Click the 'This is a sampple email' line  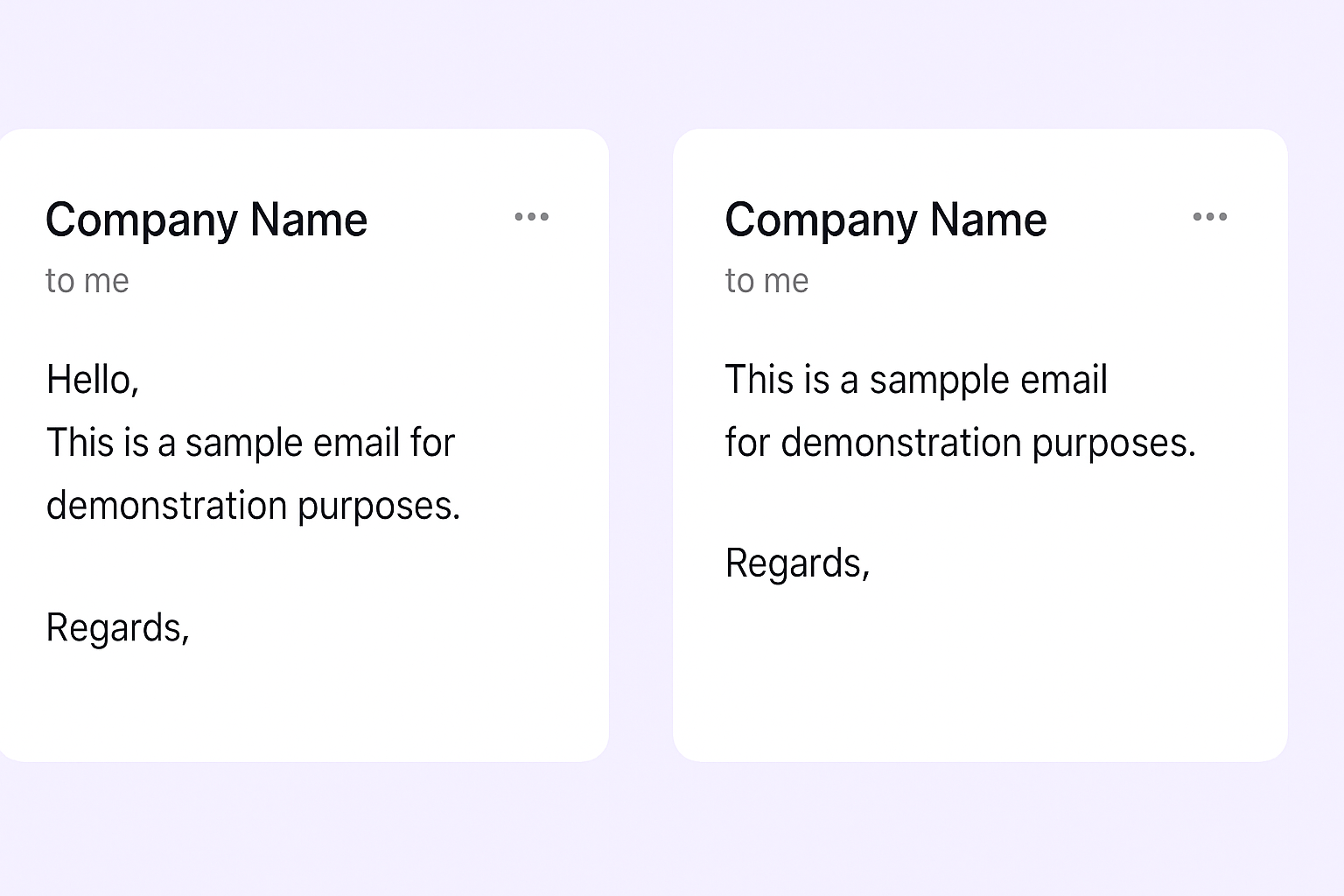916,380
